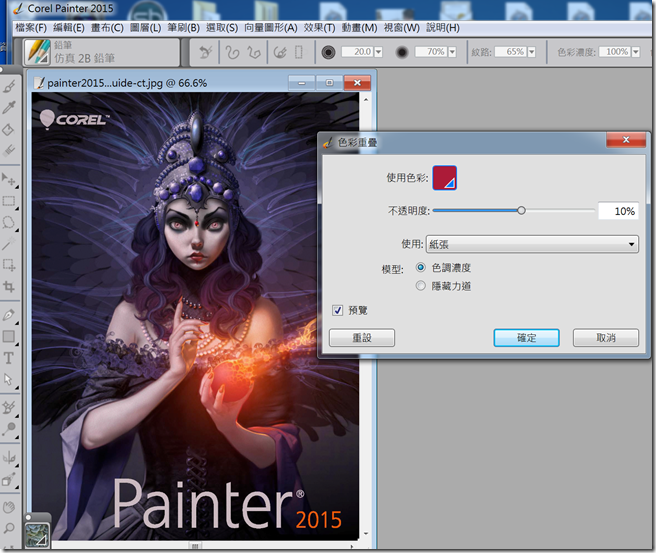Click the Align to Path brush icon
Image resolution: width=656 pixels, height=553 pixels.
click(280, 52)
